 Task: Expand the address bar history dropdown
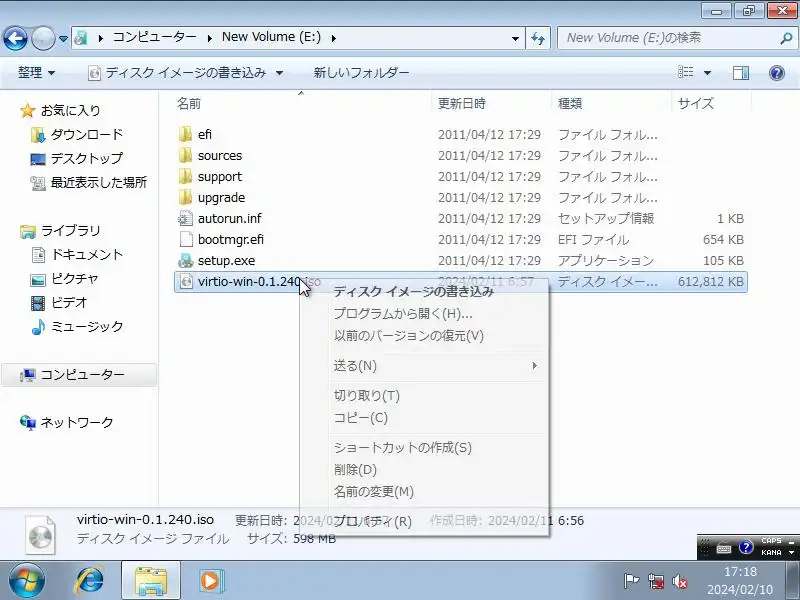click(x=515, y=38)
